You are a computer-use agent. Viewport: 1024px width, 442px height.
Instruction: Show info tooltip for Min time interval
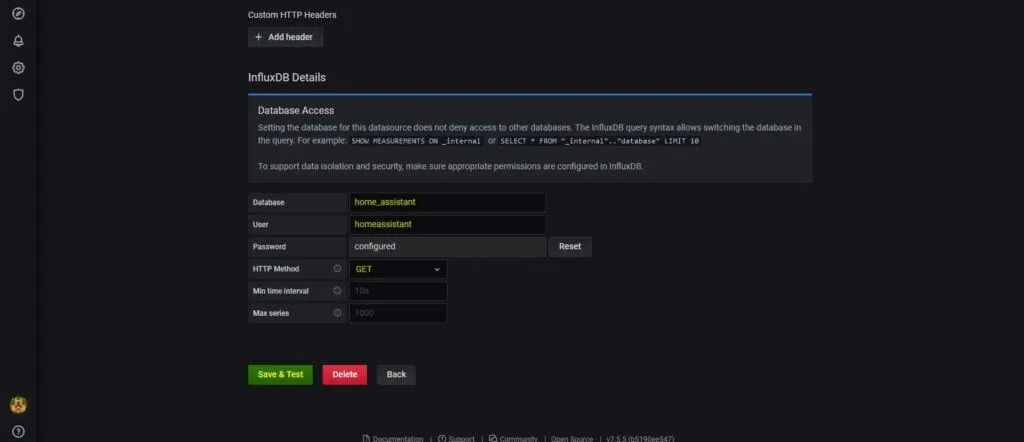[337, 291]
